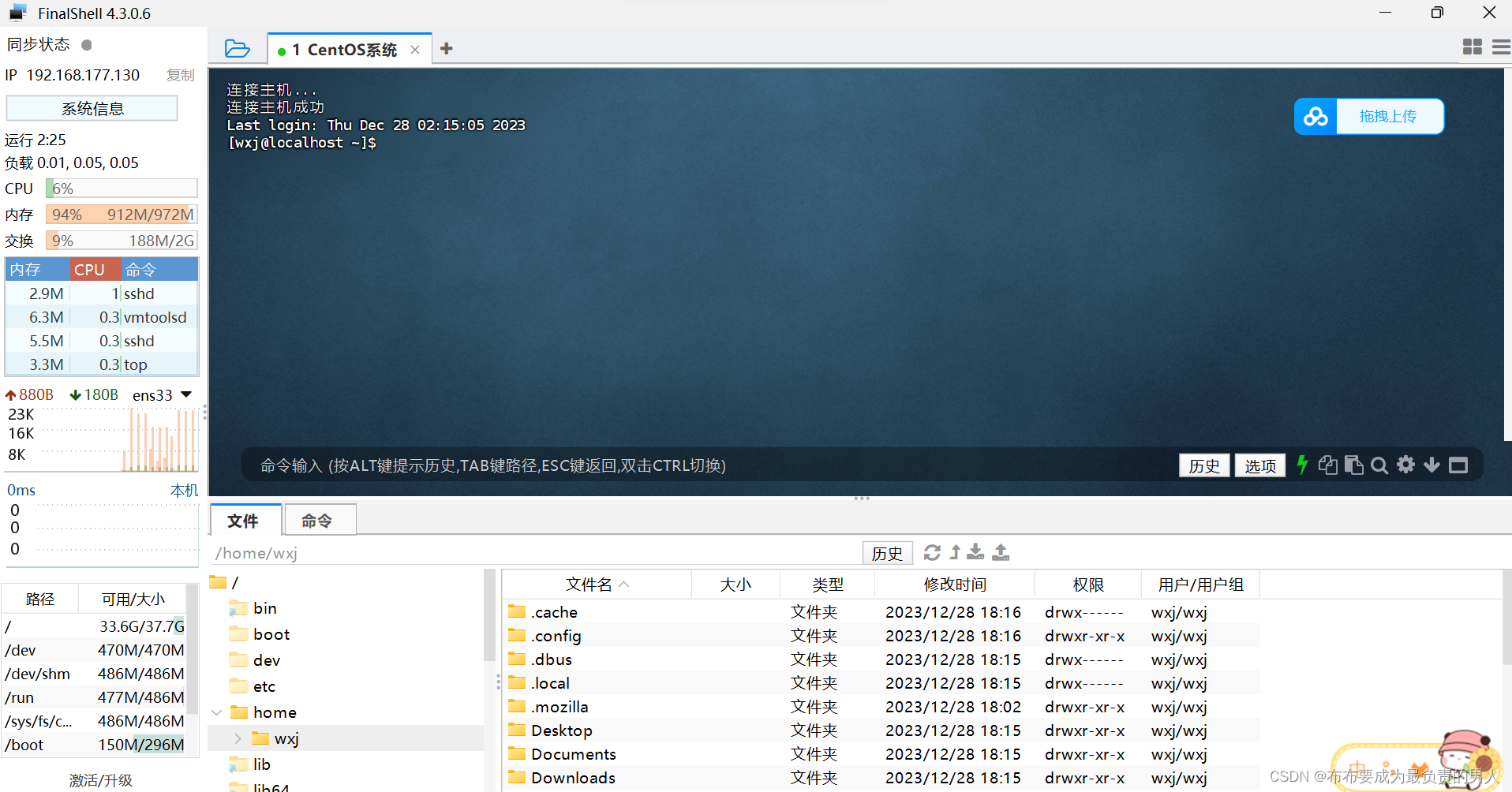Click 本机 latency link

pos(185,490)
